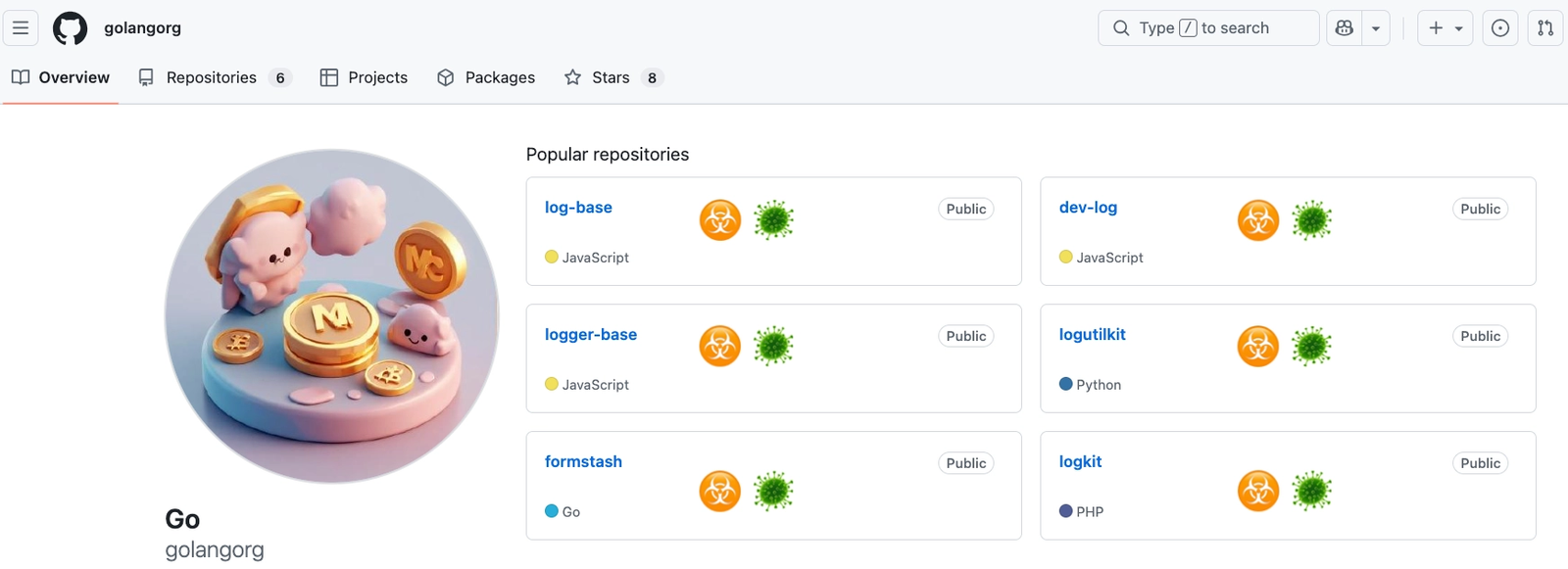This screenshot has height=569, width=1568.
Task: Click the biohazard icon on logkit card
Action: coord(1258,491)
